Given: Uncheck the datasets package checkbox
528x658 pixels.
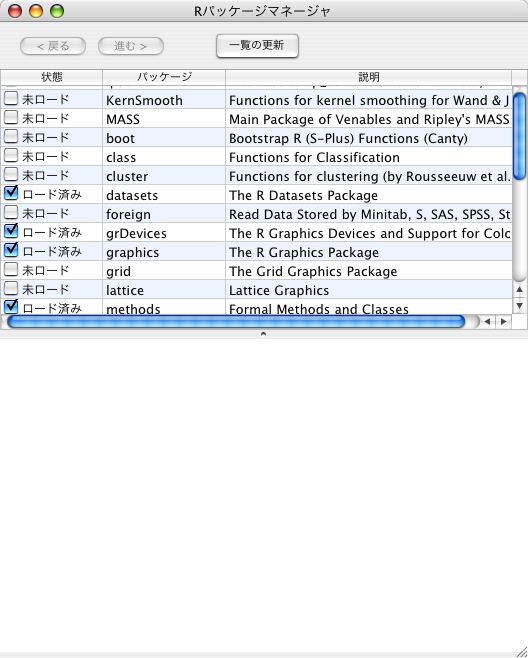Looking at the screenshot, I should pos(10,193).
